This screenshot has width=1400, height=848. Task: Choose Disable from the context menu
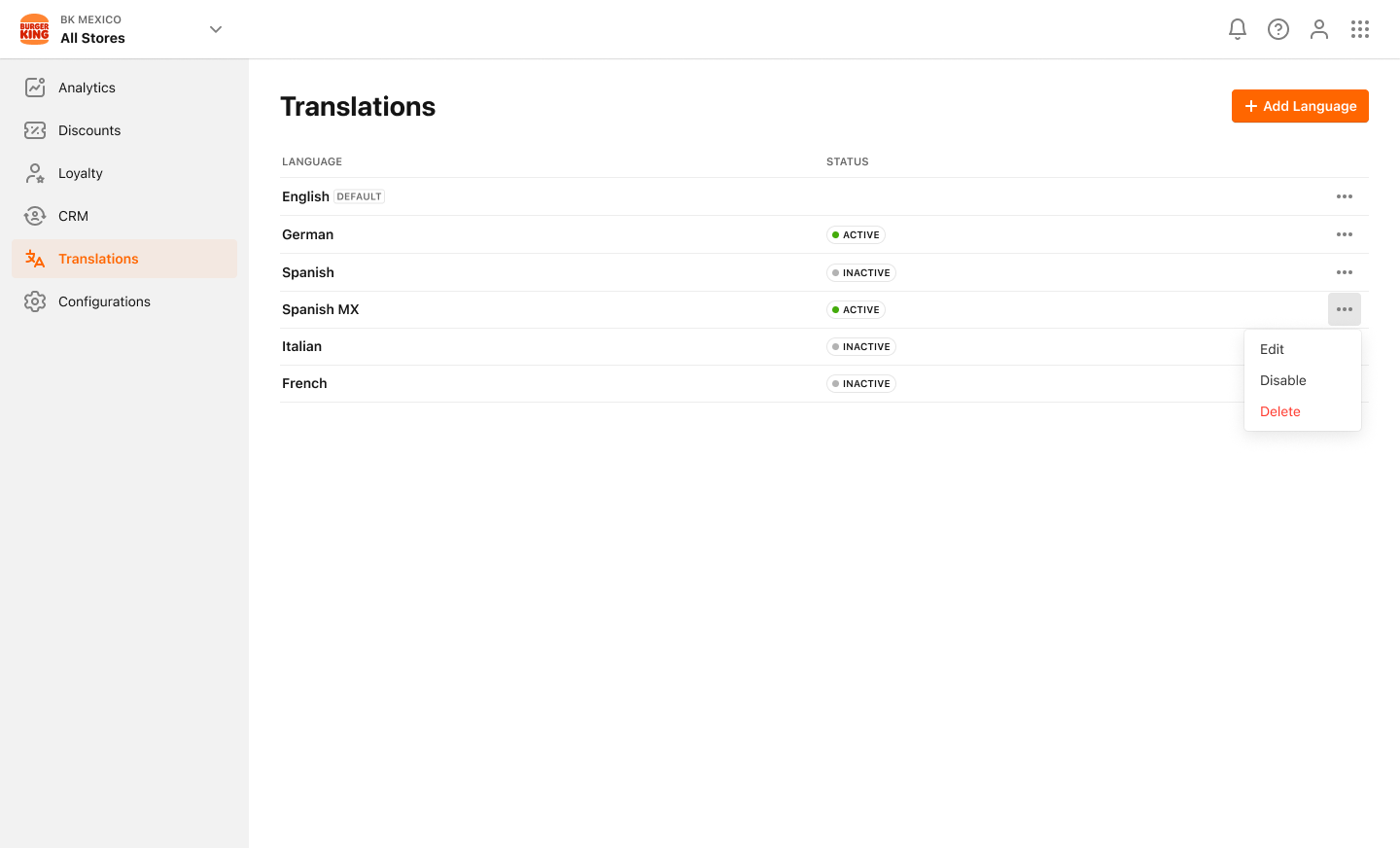point(1303,380)
